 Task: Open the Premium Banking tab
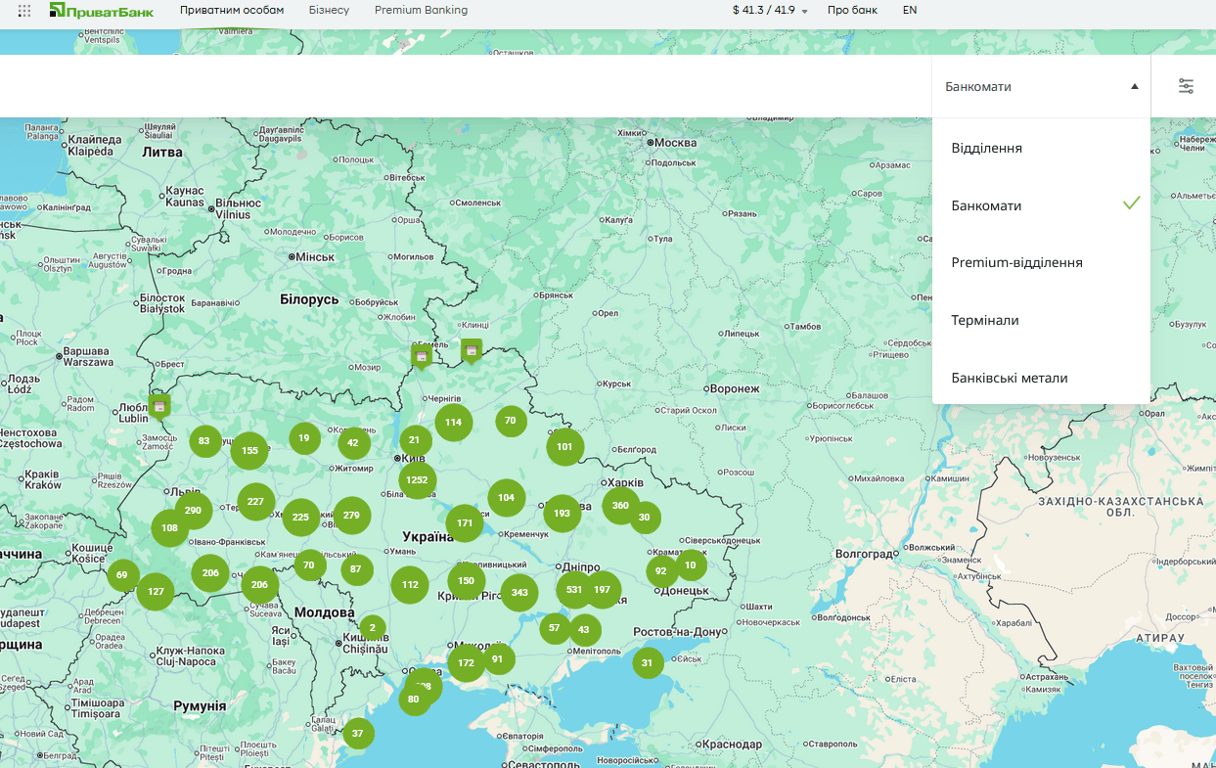421,10
